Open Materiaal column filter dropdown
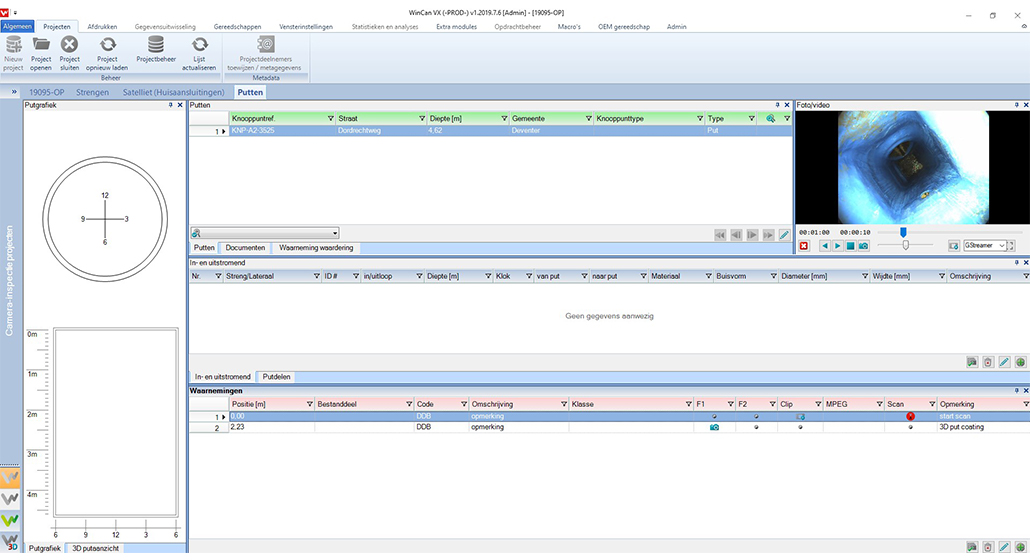This screenshot has width=1030, height=560. 708,276
